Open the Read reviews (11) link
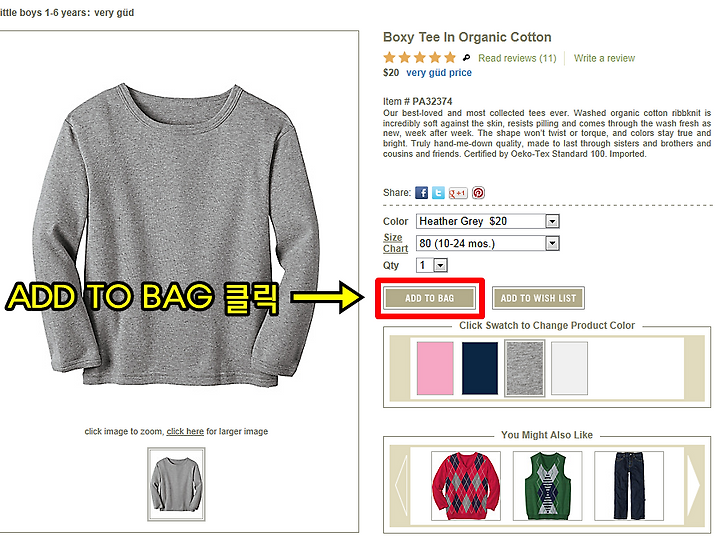Screen dimensions: 720x540 [517, 58]
